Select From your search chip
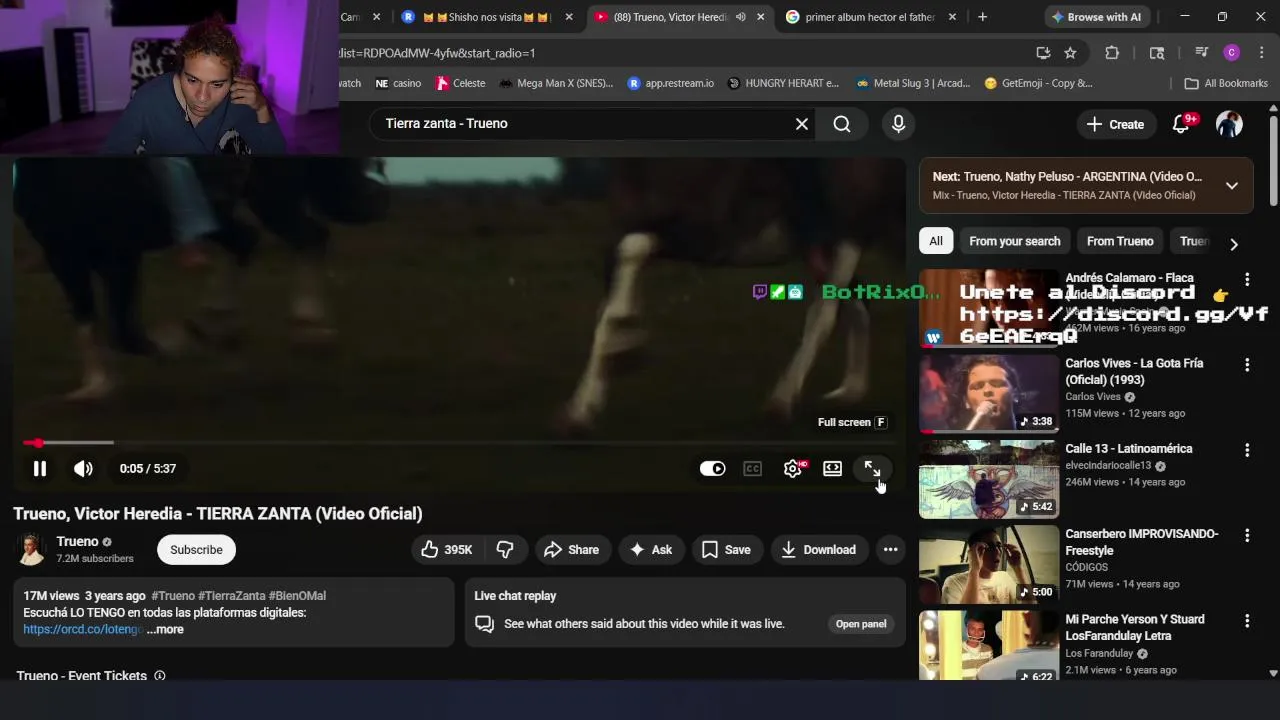 (x=1014, y=241)
